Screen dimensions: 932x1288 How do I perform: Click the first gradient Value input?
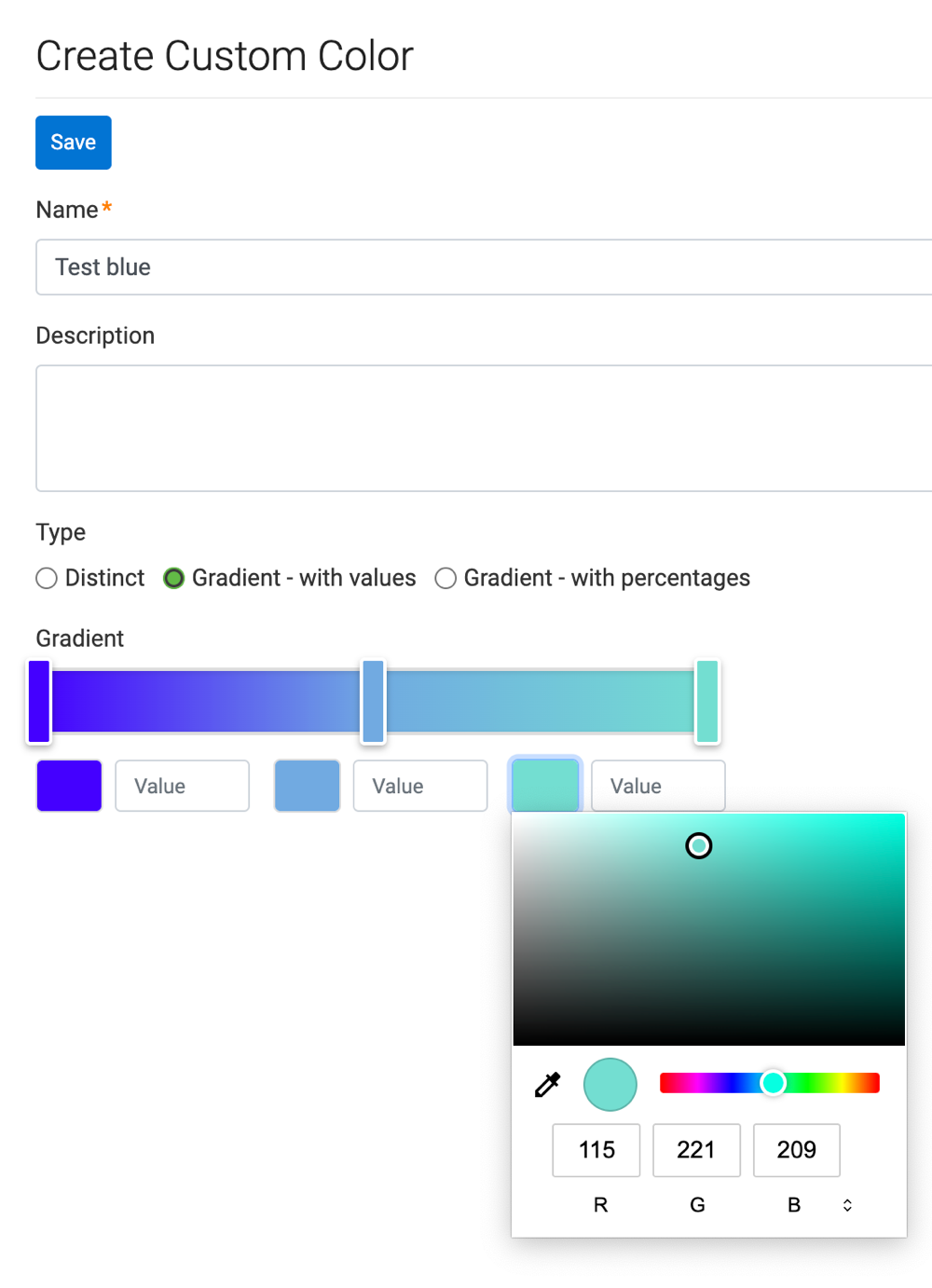183,786
